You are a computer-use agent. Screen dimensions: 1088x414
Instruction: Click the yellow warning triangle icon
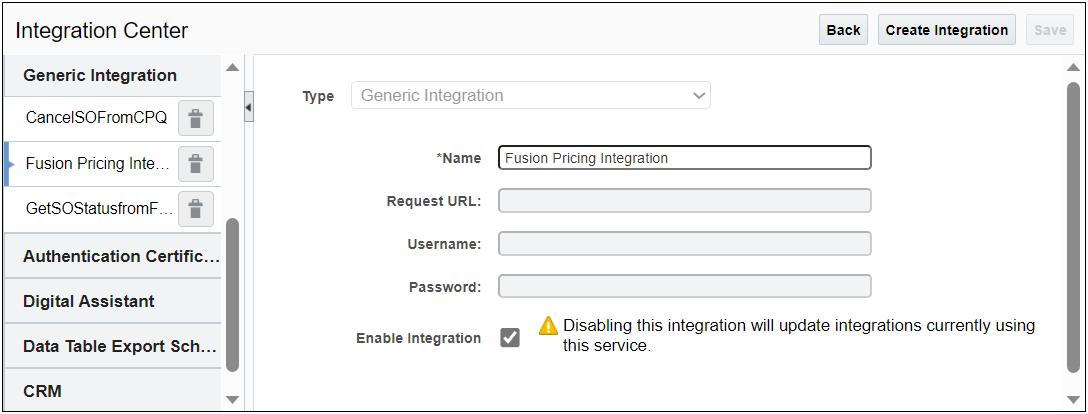click(x=548, y=326)
